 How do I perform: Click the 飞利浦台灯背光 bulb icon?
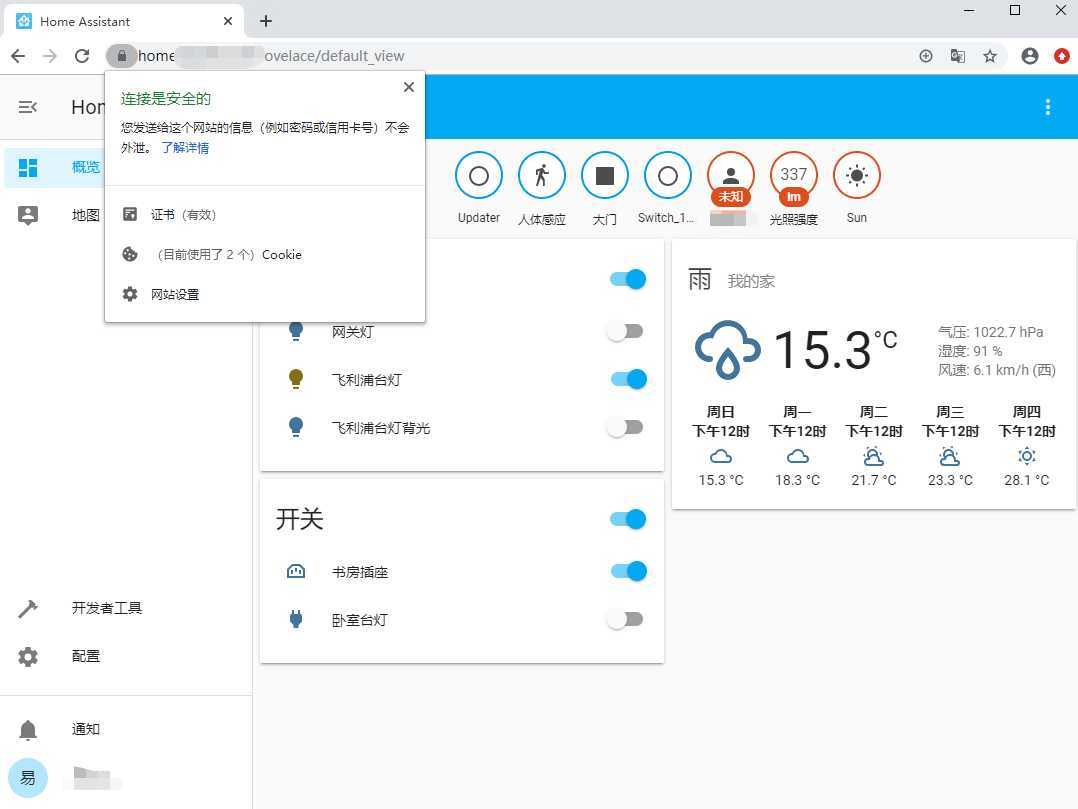click(296, 428)
